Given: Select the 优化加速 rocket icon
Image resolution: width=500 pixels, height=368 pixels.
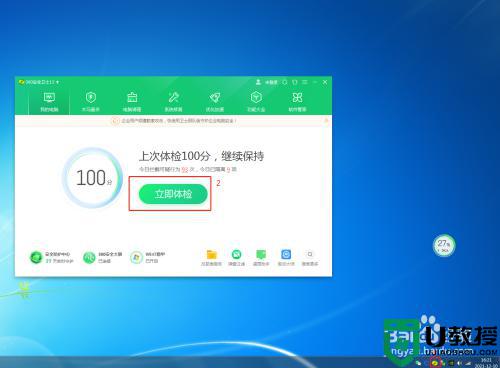Looking at the screenshot, I should [215, 102].
